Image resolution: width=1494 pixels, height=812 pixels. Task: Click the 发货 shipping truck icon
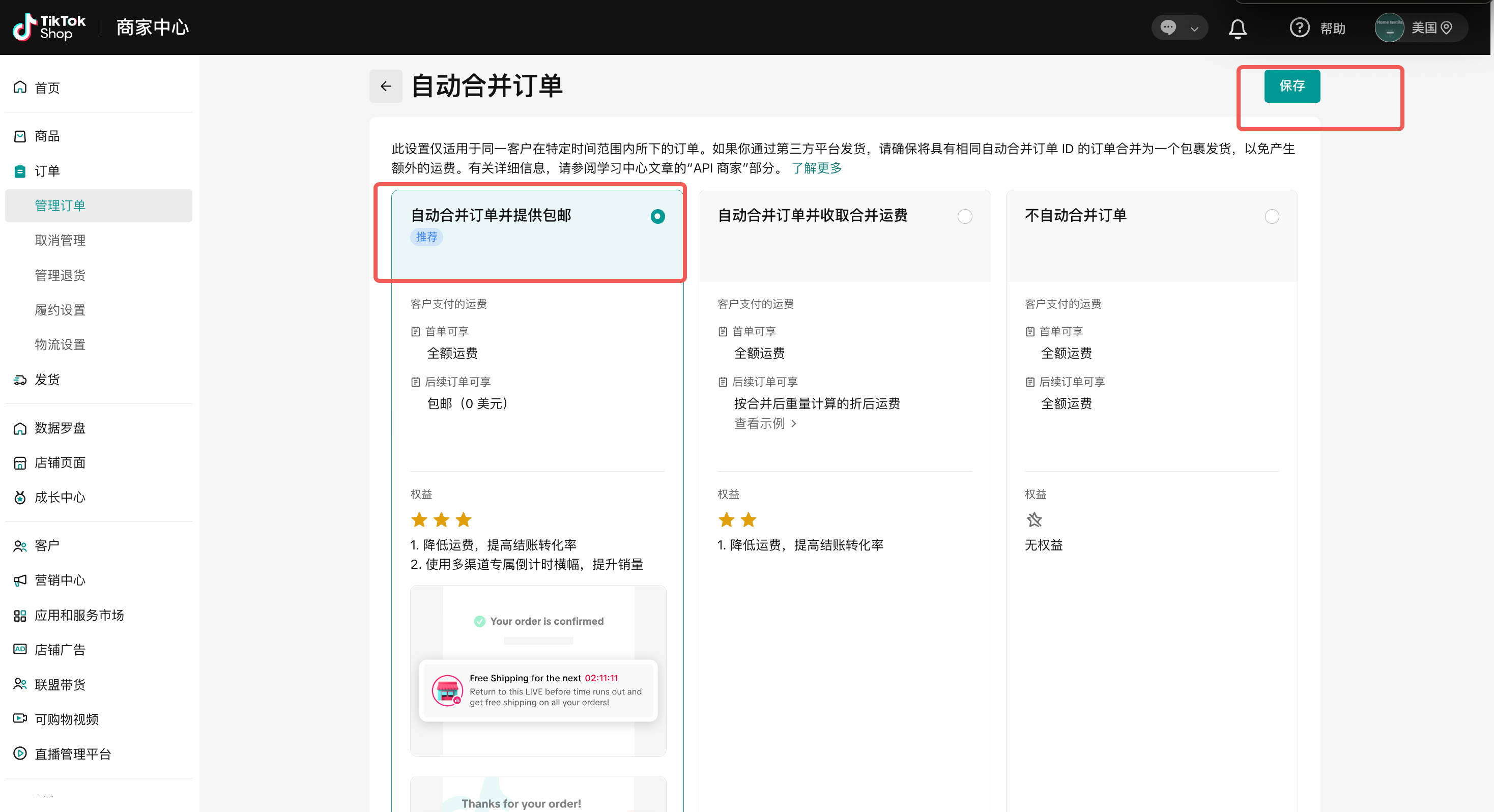point(20,380)
